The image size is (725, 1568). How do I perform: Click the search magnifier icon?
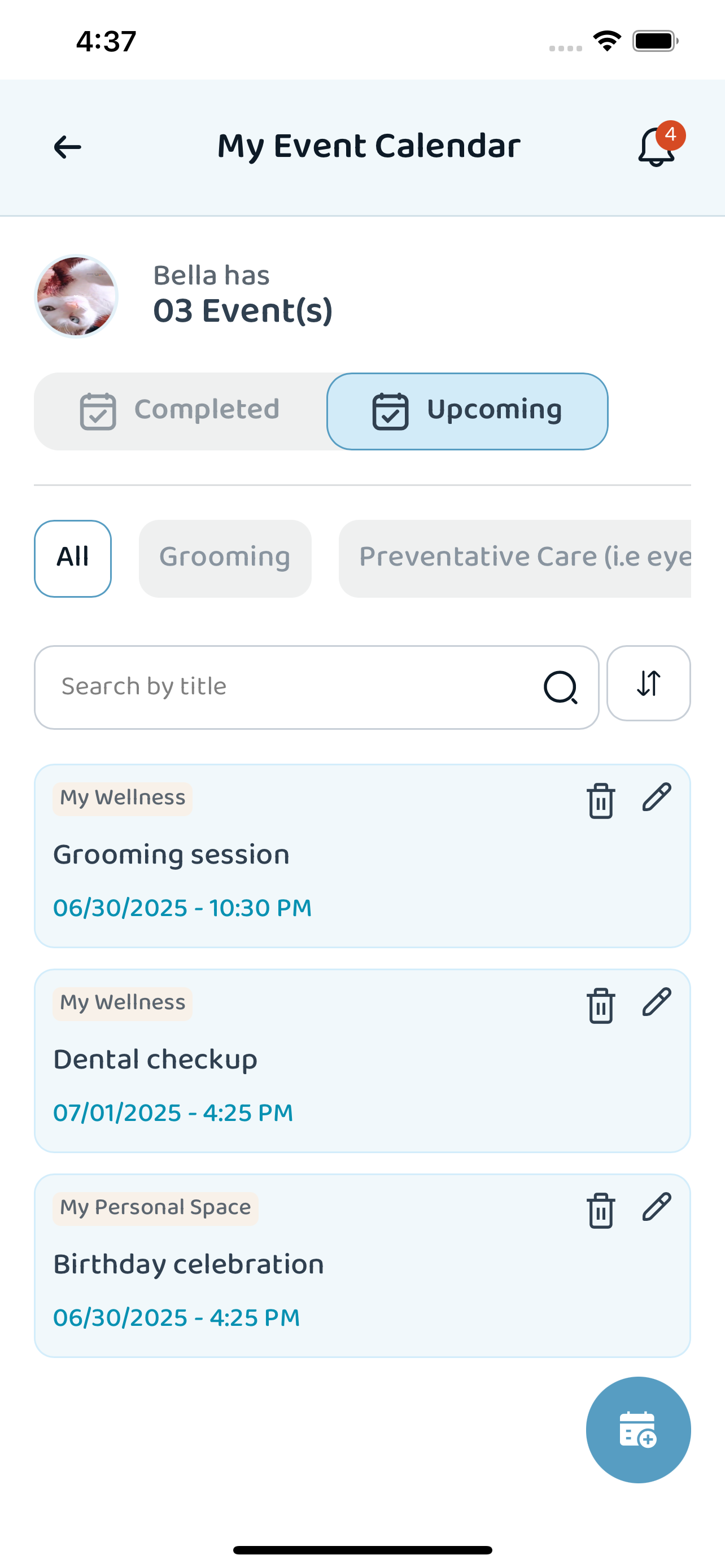[x=560, y=687]
